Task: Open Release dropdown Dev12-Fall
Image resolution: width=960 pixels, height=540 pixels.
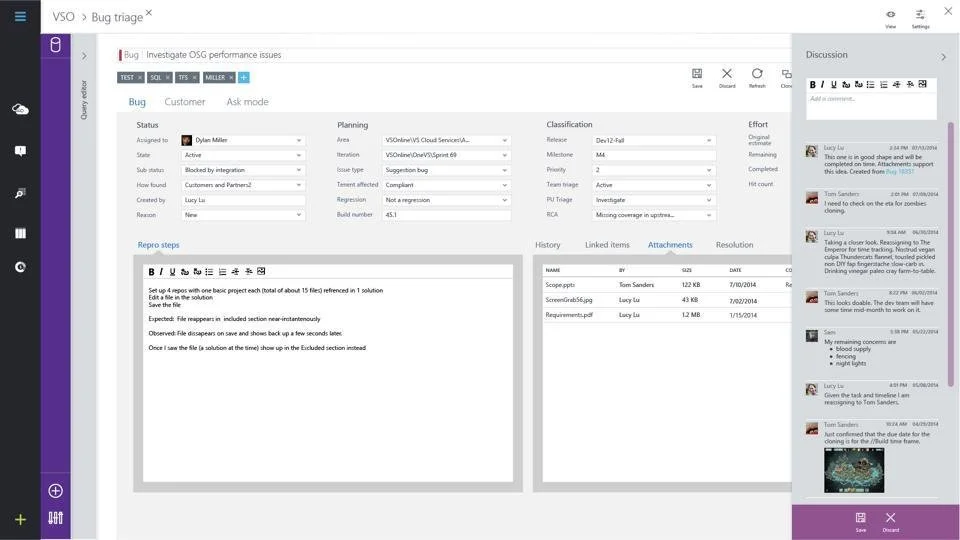Action: click(x=654, y=140)
